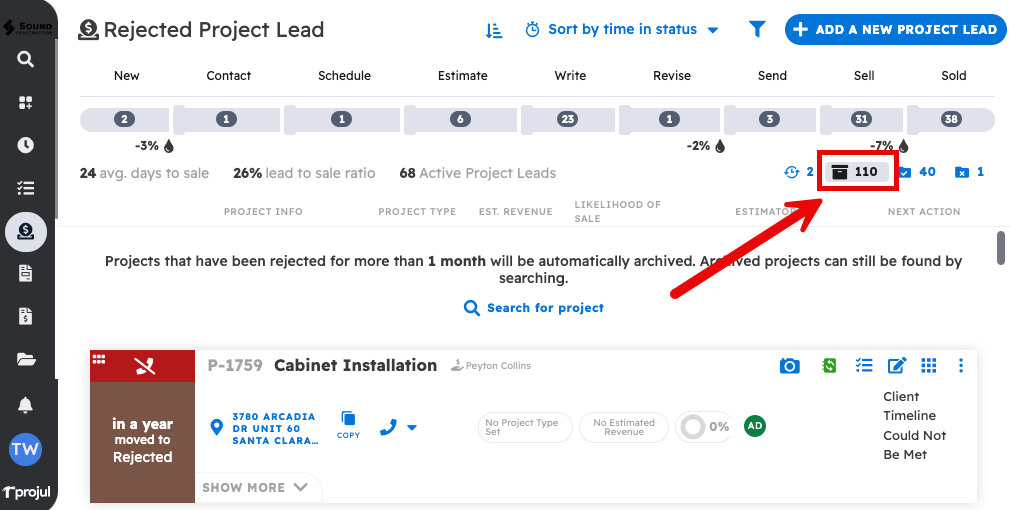Open the search icon in sidebar

tap(26, 59)
